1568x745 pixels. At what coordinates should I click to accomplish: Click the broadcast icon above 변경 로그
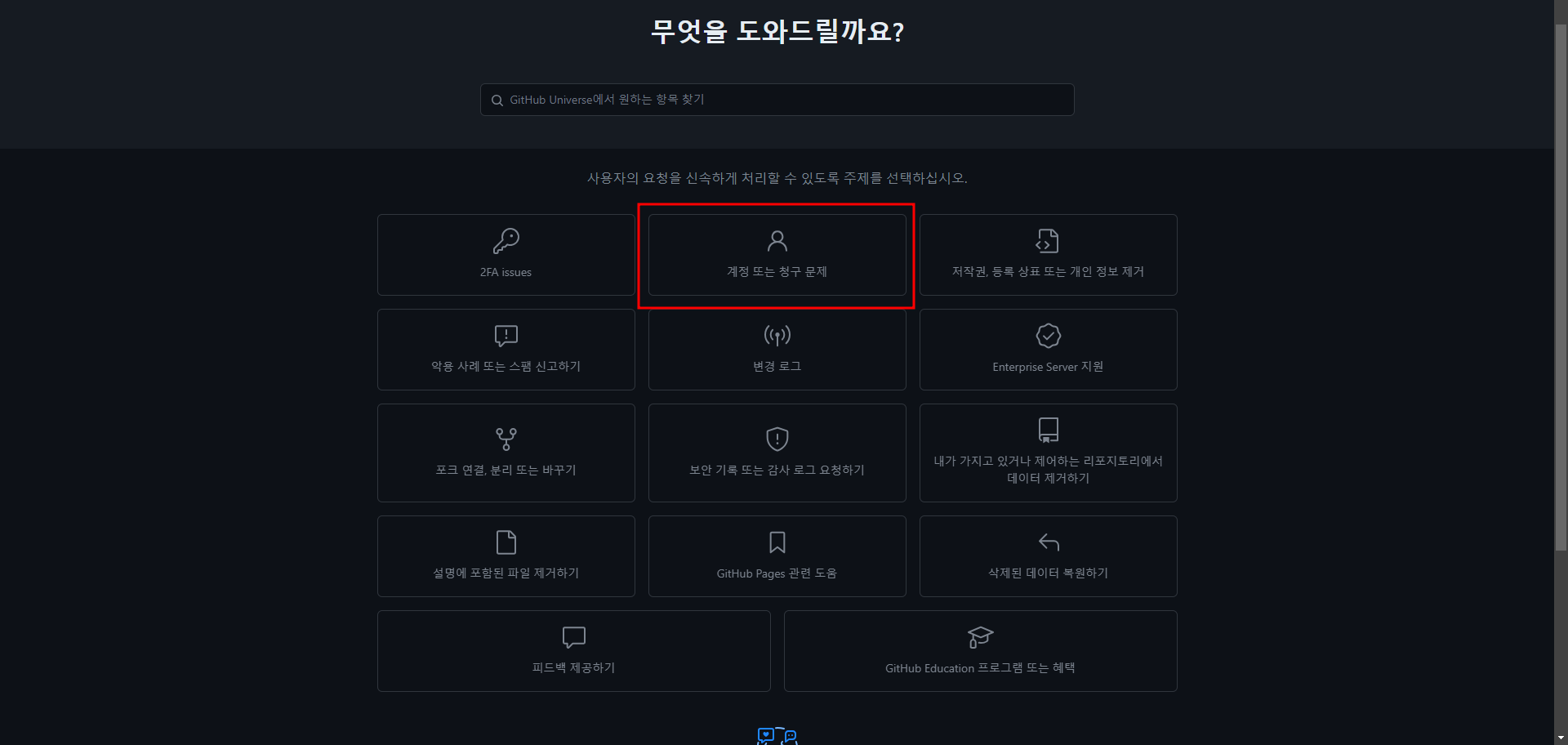click(777, 336)
